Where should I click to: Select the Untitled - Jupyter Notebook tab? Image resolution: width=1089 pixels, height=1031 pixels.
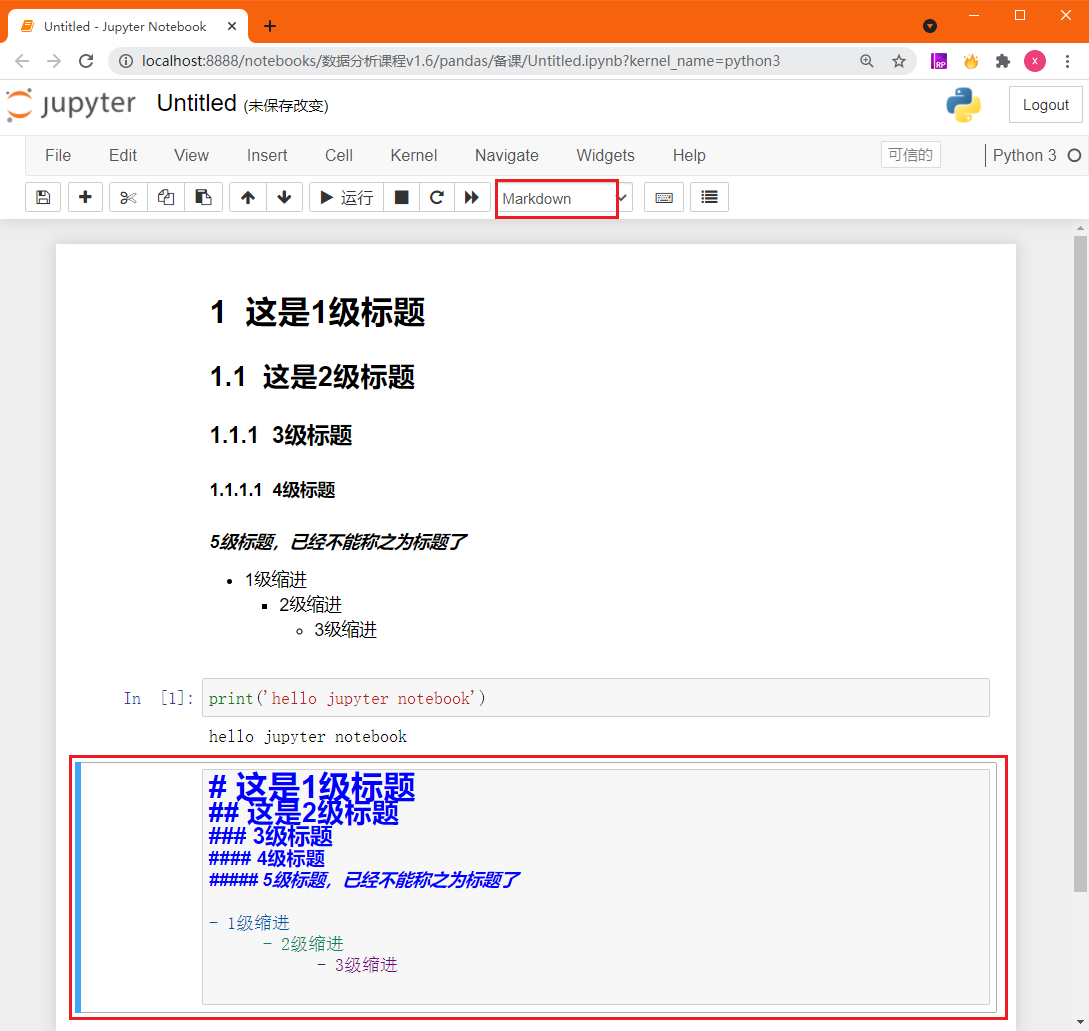pyautogui.click(x=128, y=26)
